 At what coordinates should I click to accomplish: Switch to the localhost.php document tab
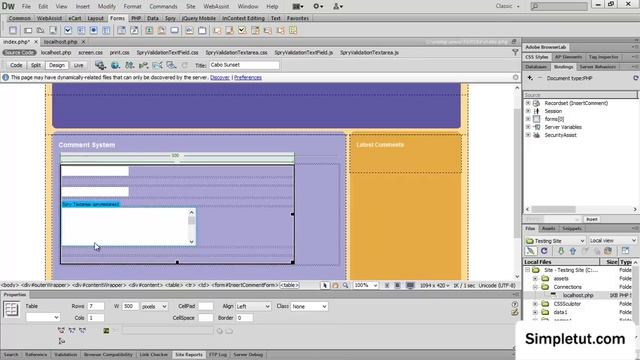pos(60,42)
